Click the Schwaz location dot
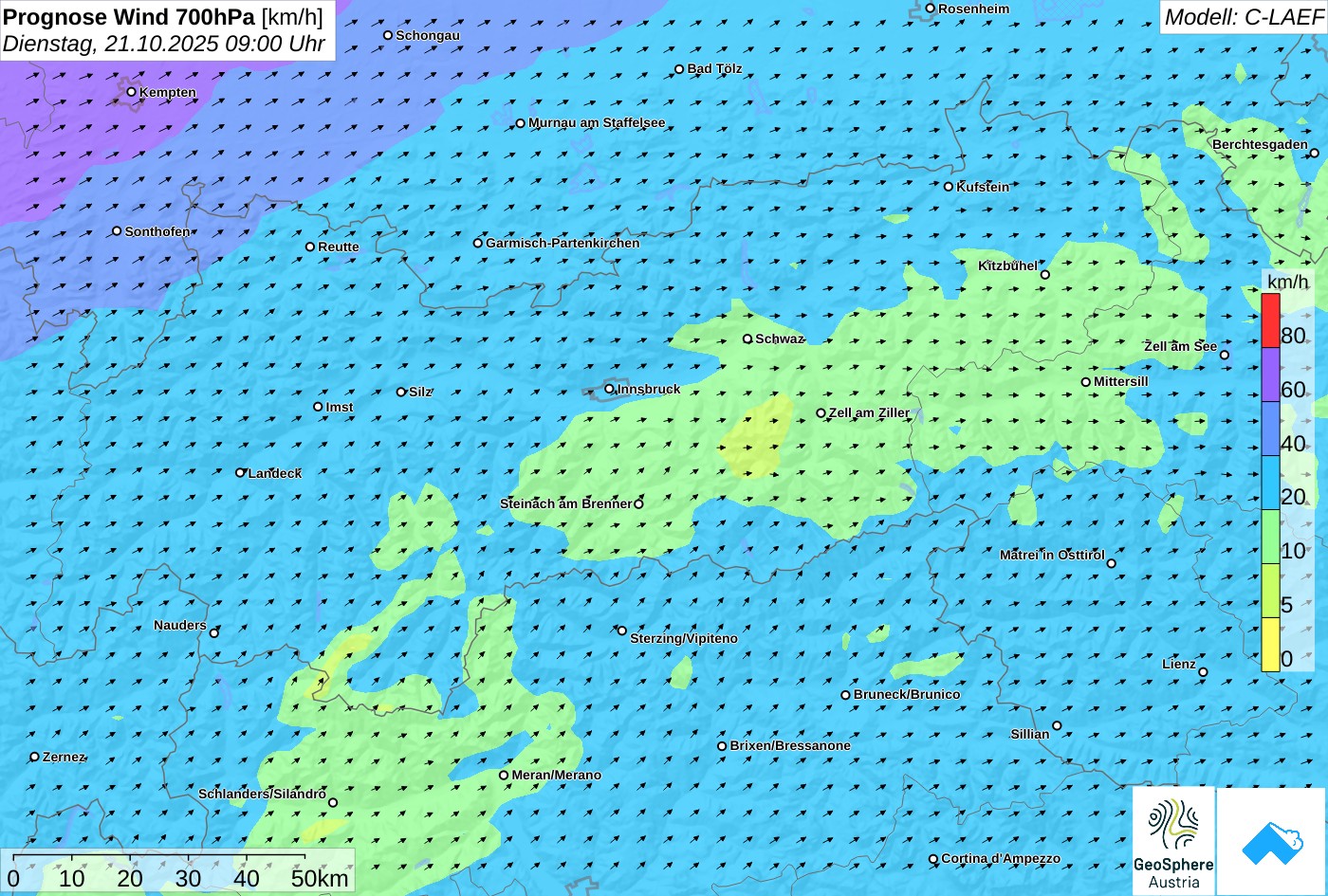Screen dimensions: 1328x896 click(747, 338)
